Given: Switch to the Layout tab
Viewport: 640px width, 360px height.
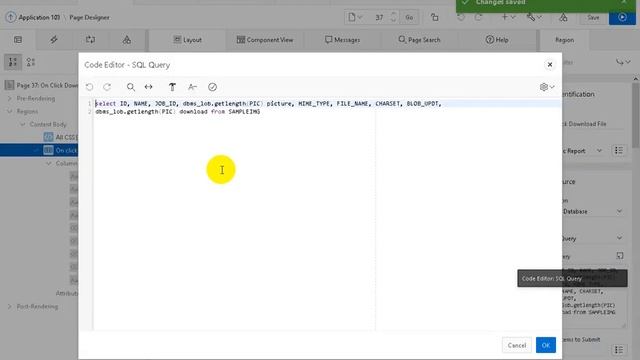Looking at the screenshot, I should pyautogui.click(x=187, y=40).
